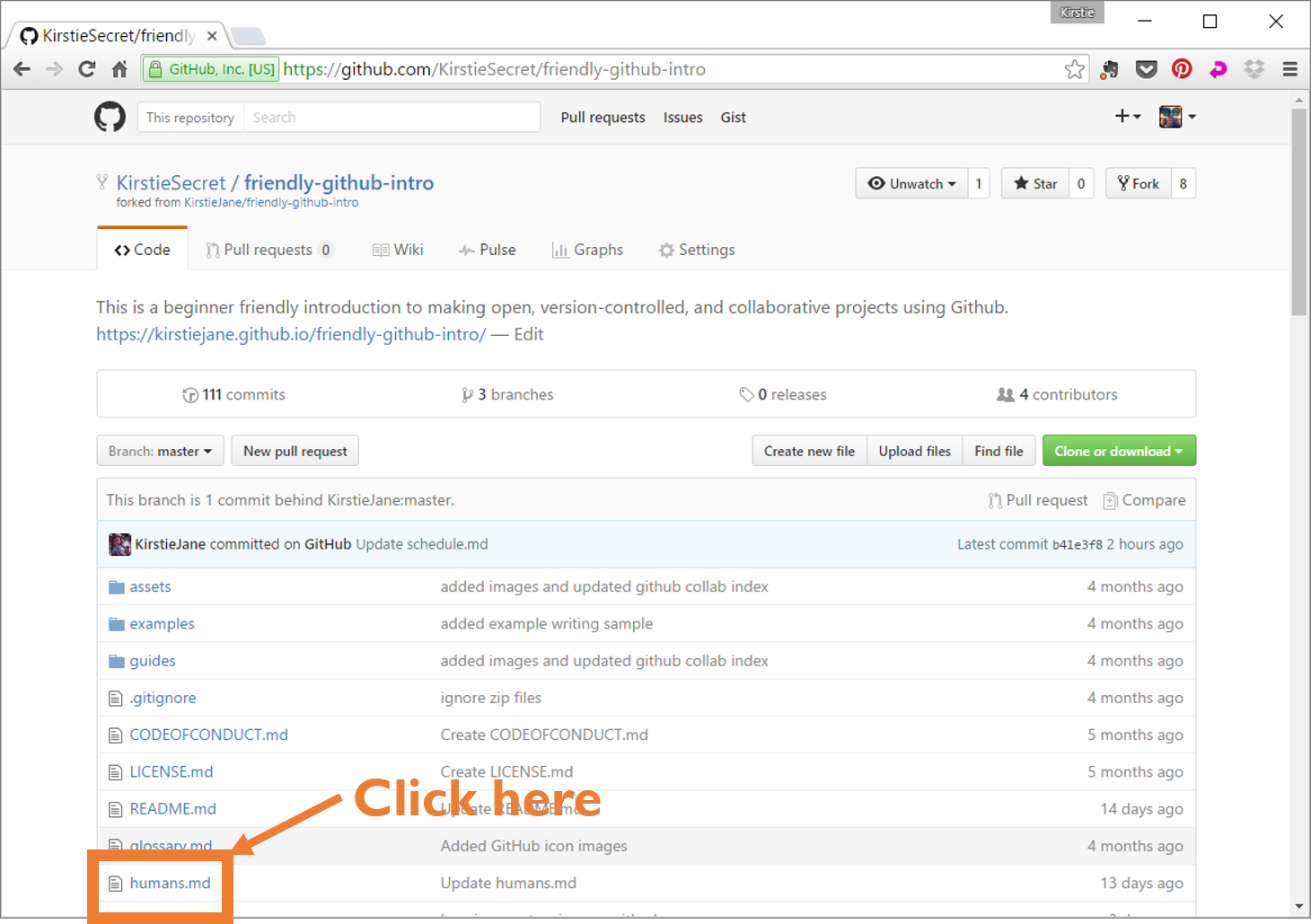
Task: Click the Compare link
Action: tap(1144, 500)
